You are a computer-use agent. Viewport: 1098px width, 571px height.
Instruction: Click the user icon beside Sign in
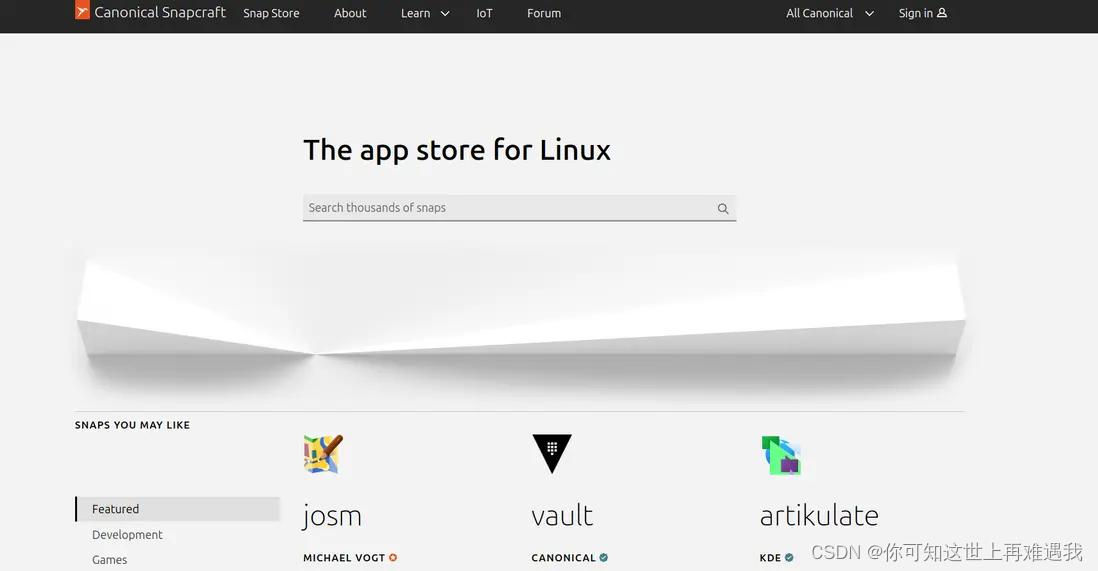tap(942, 13)
